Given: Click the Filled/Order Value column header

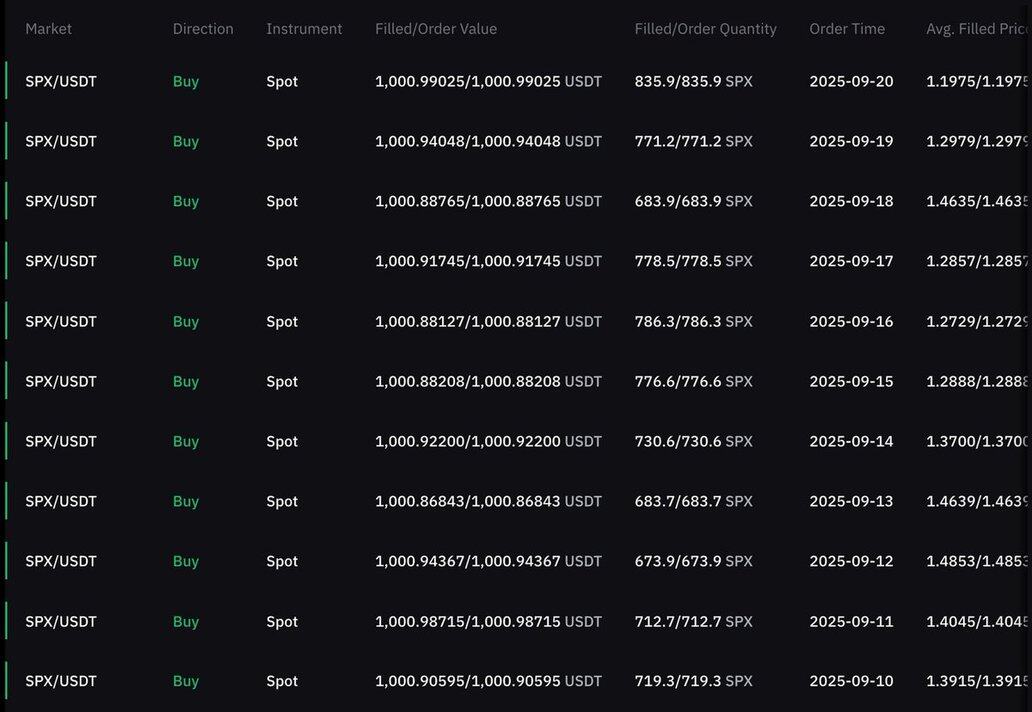Looking at the screenshot, I should coord(436,29).
